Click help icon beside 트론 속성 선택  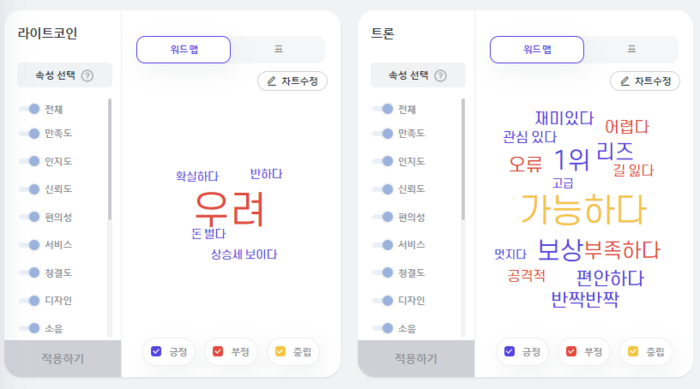[x=441, y=75]
